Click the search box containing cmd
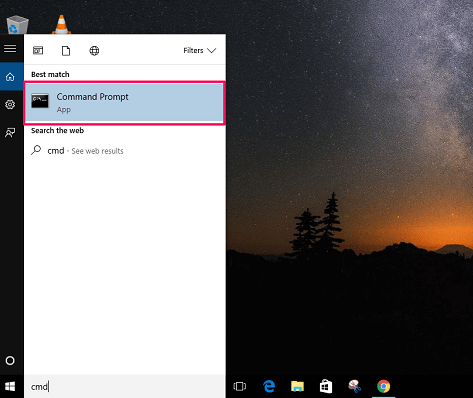 pyautogui.click(x=125, y=387)
